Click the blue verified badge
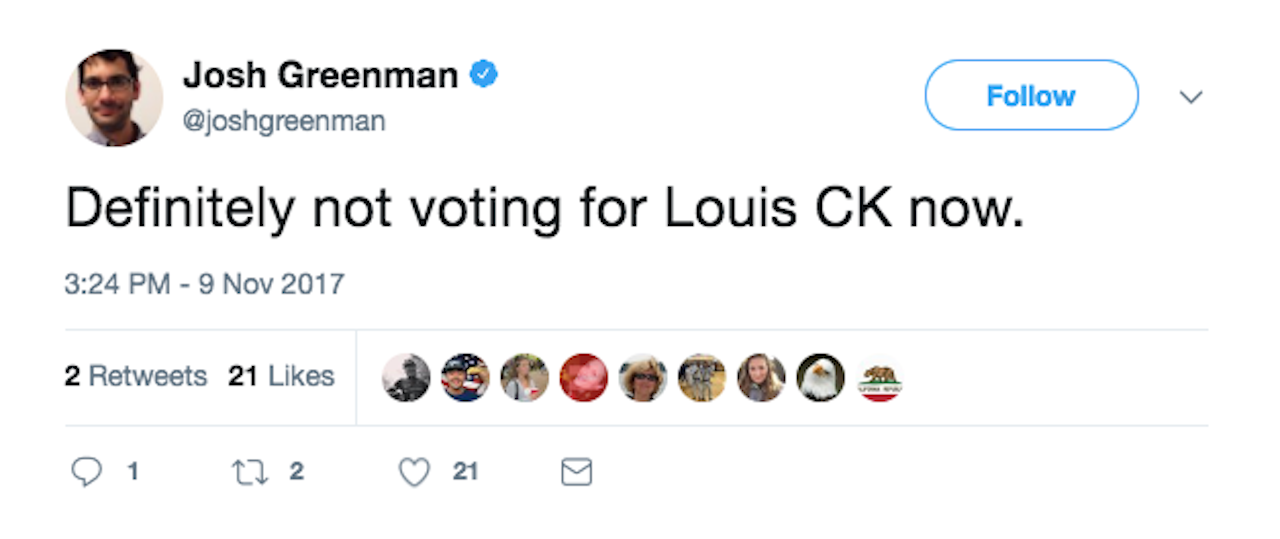 (484, 75)
